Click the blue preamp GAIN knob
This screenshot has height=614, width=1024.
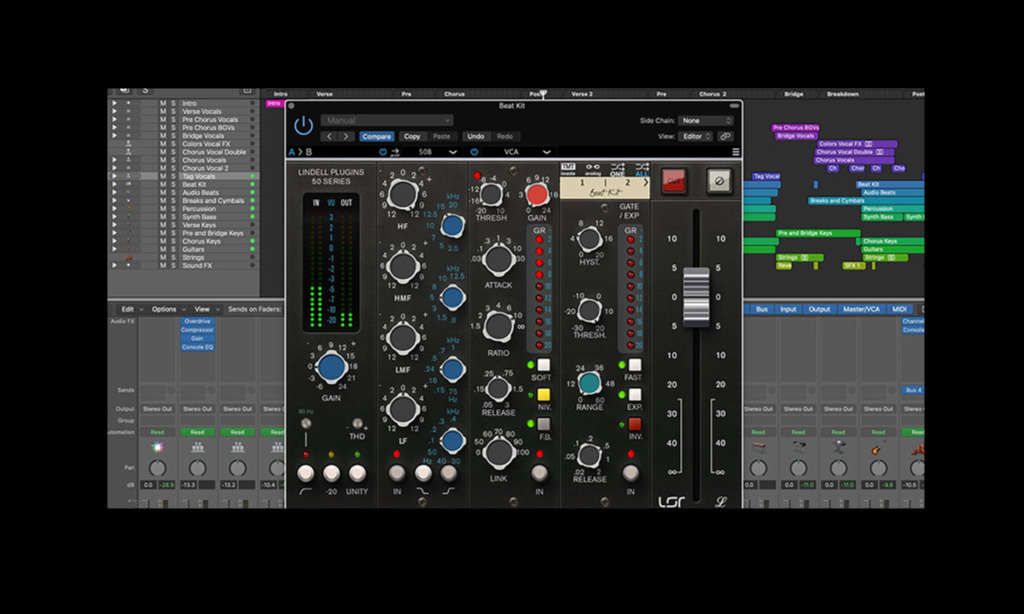click(x=331, y=368)
